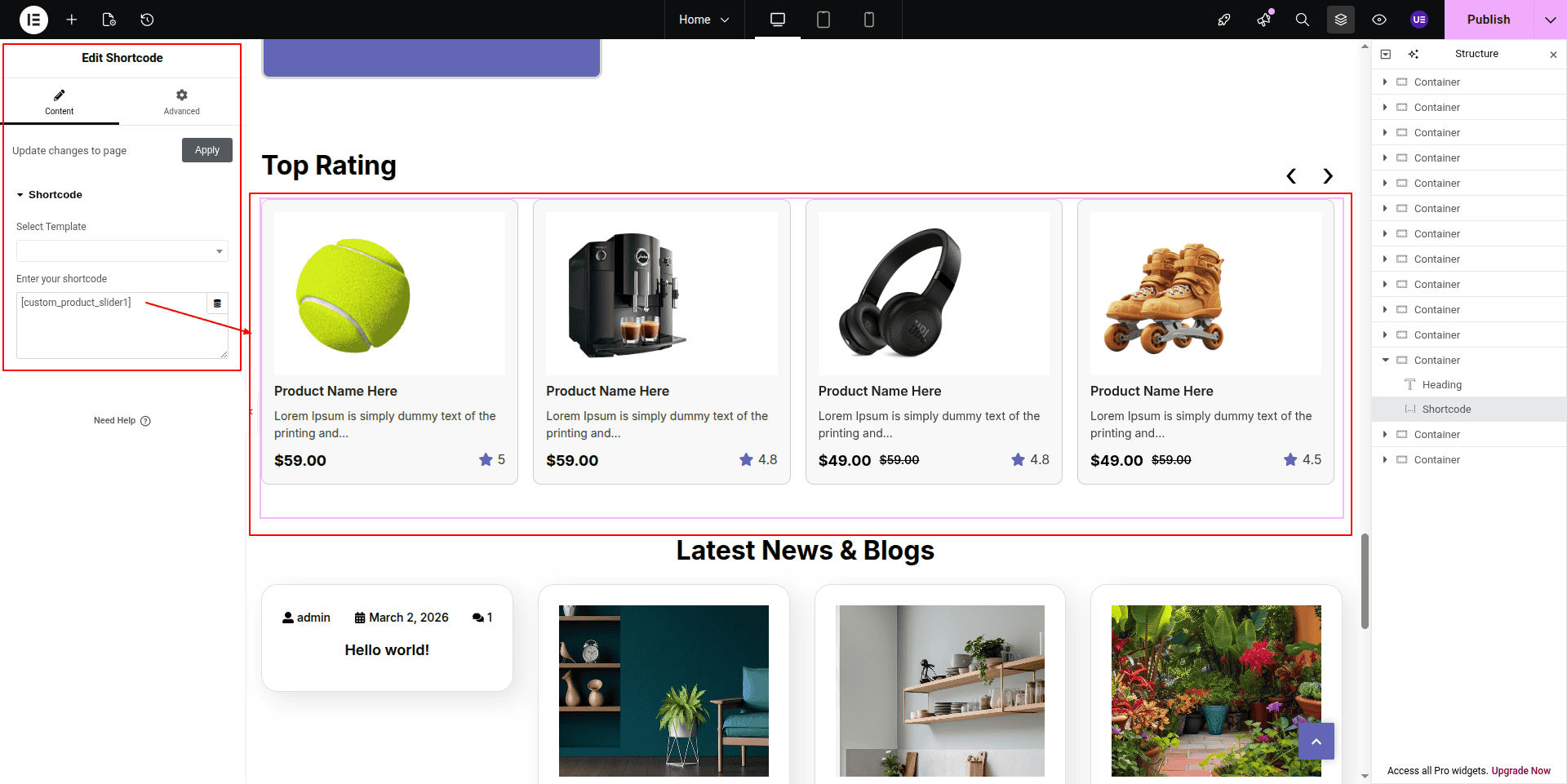Click the Upgrade Now link
This screenshot has width=1567, height=784.
[x=1520, y=770]
